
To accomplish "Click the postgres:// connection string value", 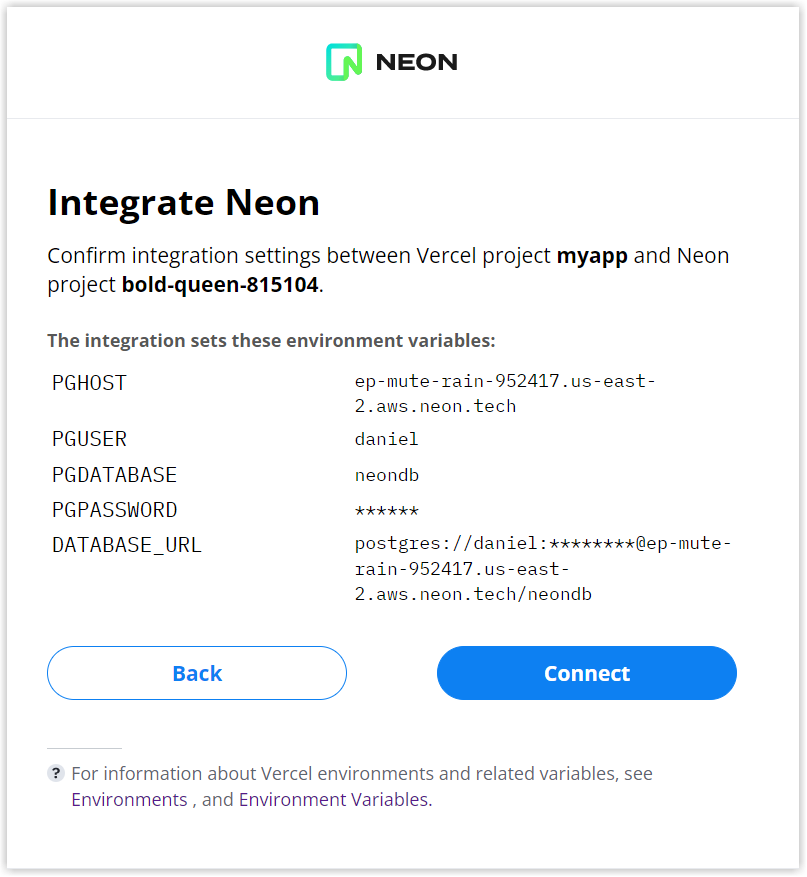I will [543, 569].
